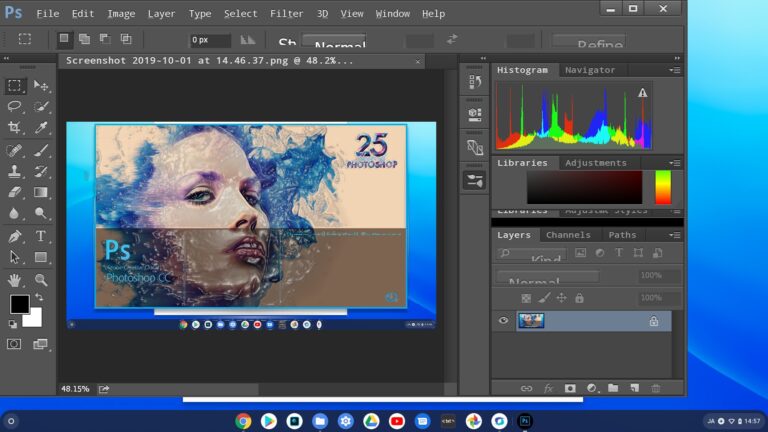Create a new layer icon

click(x=635, y=388)
